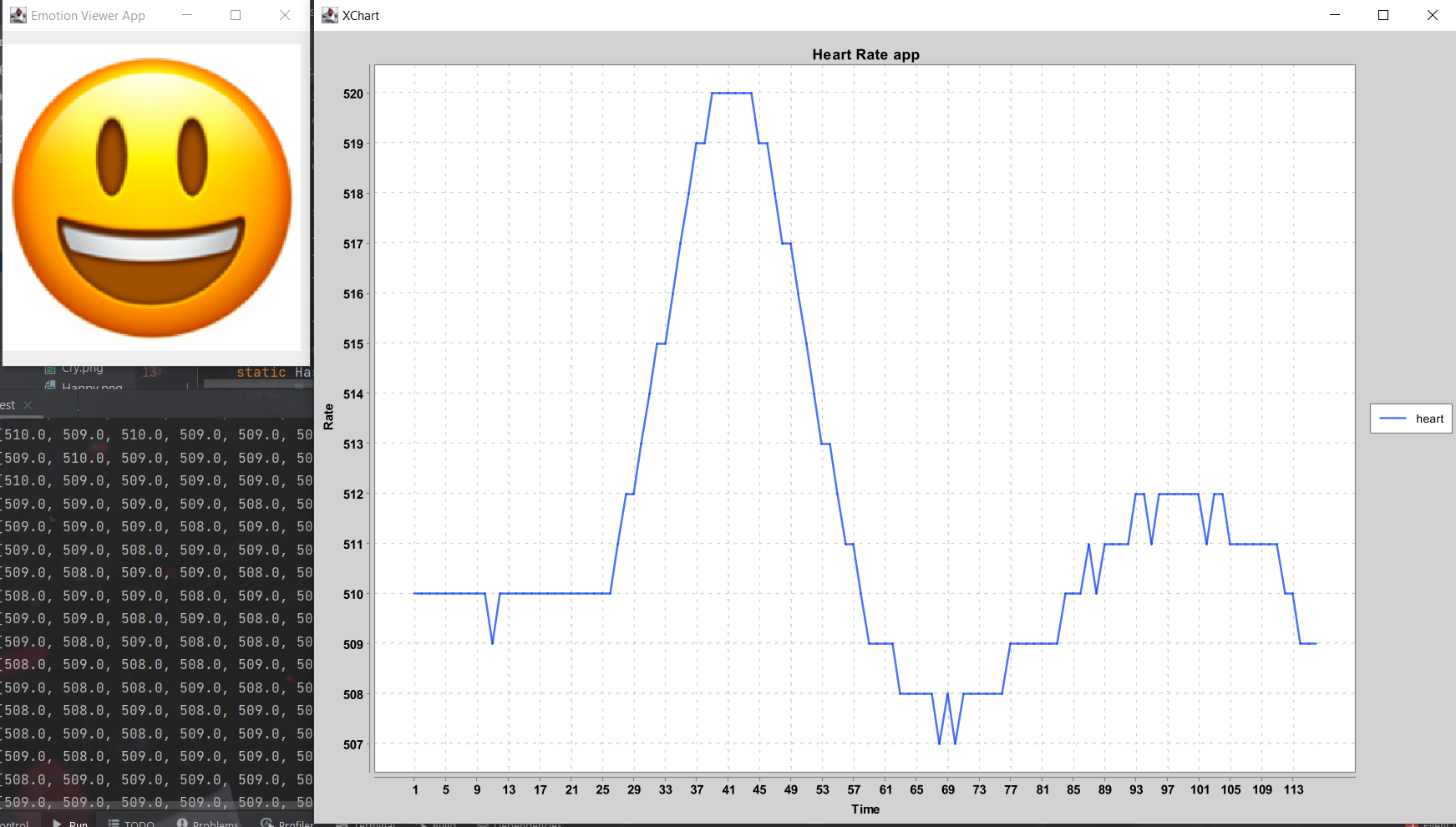
Task: Click the Profiler icon in the bottom bar
Action: pos(267,823)
